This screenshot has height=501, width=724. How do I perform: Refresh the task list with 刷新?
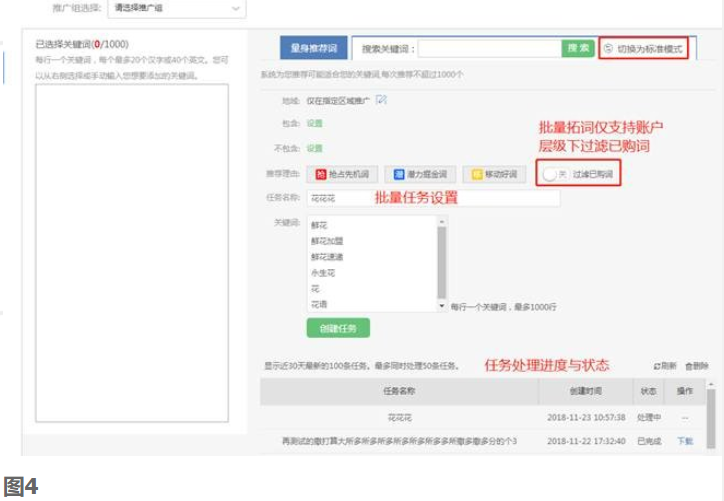click(x=665, y=366)
